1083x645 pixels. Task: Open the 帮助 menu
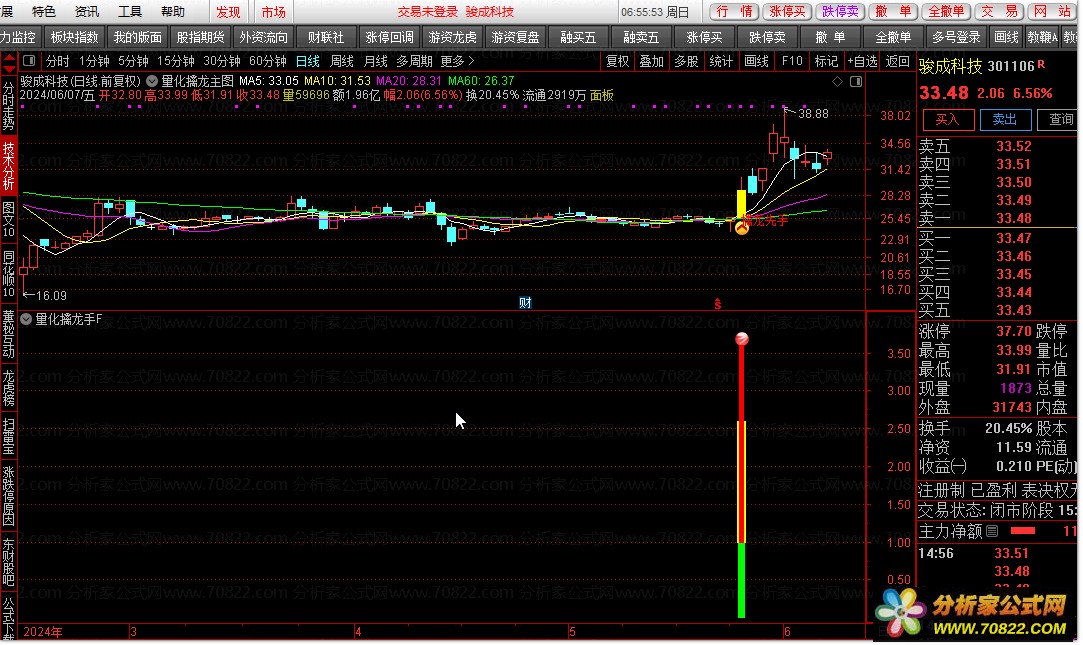coord(173,12)
